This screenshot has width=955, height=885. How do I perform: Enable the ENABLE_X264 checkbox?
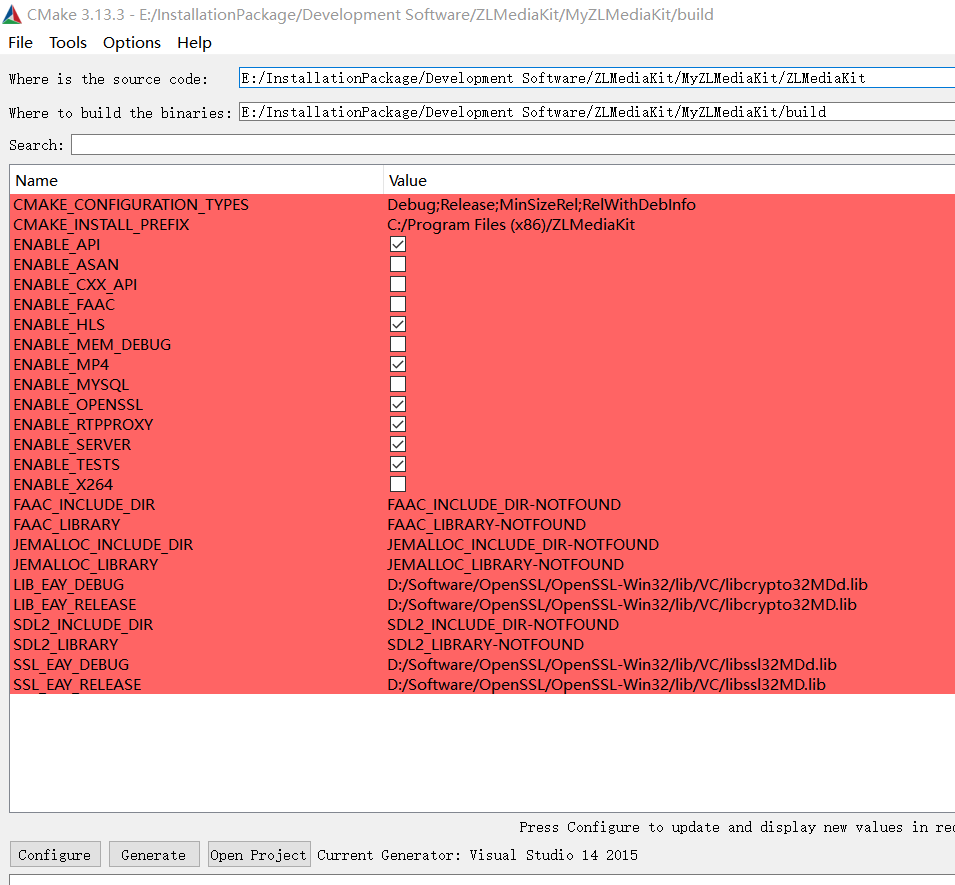(397, 483)
